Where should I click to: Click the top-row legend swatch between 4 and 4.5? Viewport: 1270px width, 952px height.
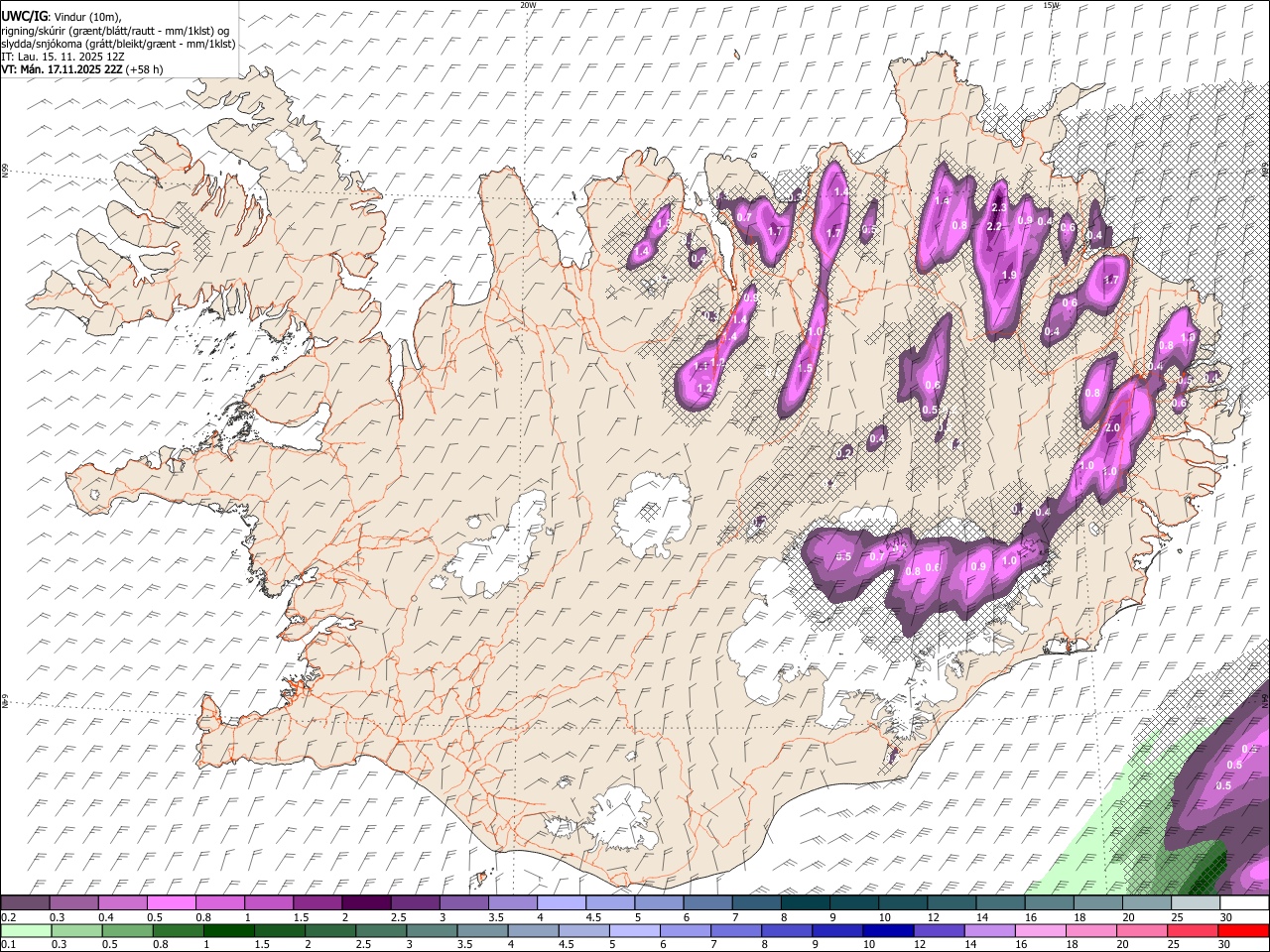[562, 903]
